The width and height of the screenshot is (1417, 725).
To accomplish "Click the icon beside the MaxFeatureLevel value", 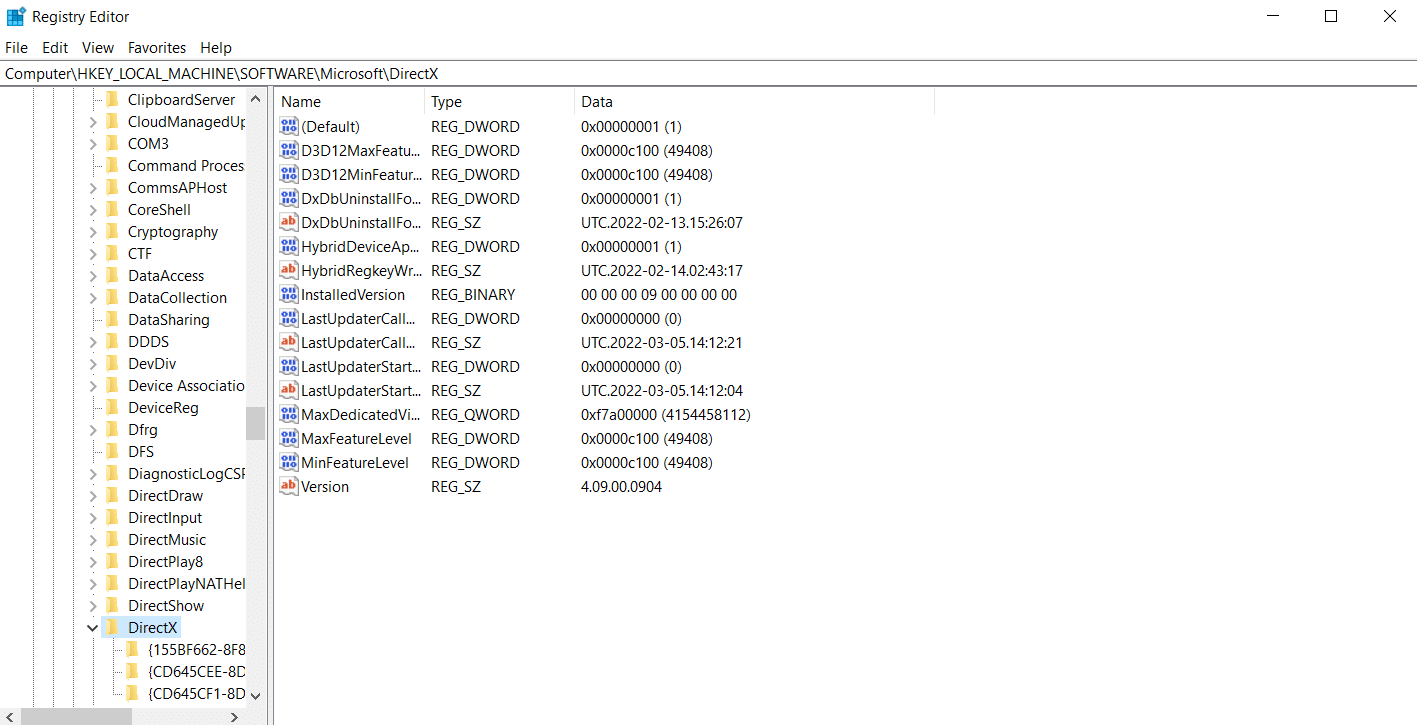I will click(289, 439).
